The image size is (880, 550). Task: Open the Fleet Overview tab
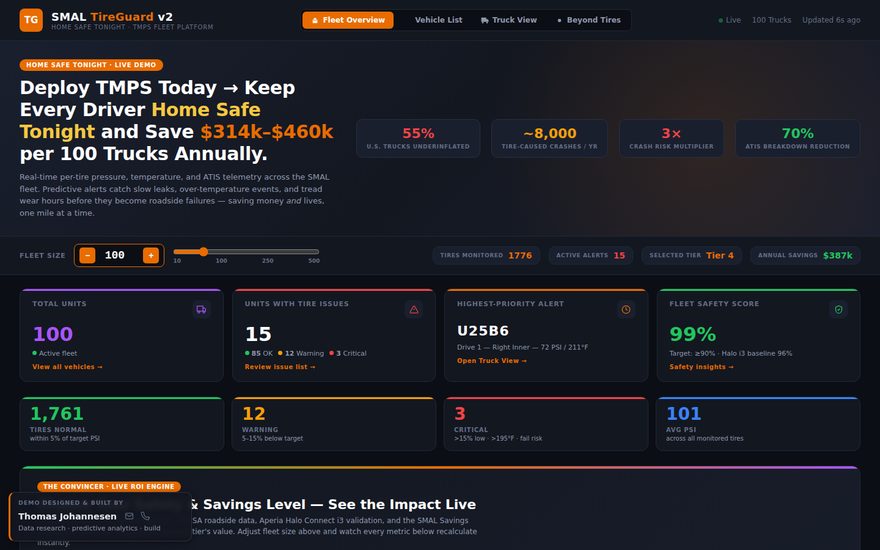click(x=348, y=20)
